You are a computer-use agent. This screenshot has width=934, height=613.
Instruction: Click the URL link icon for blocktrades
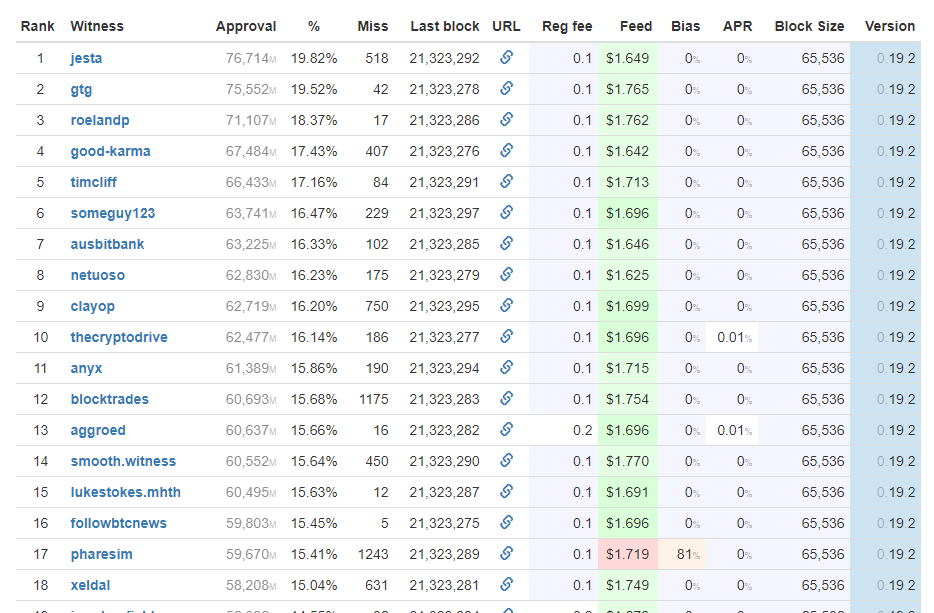coord(507,399)
